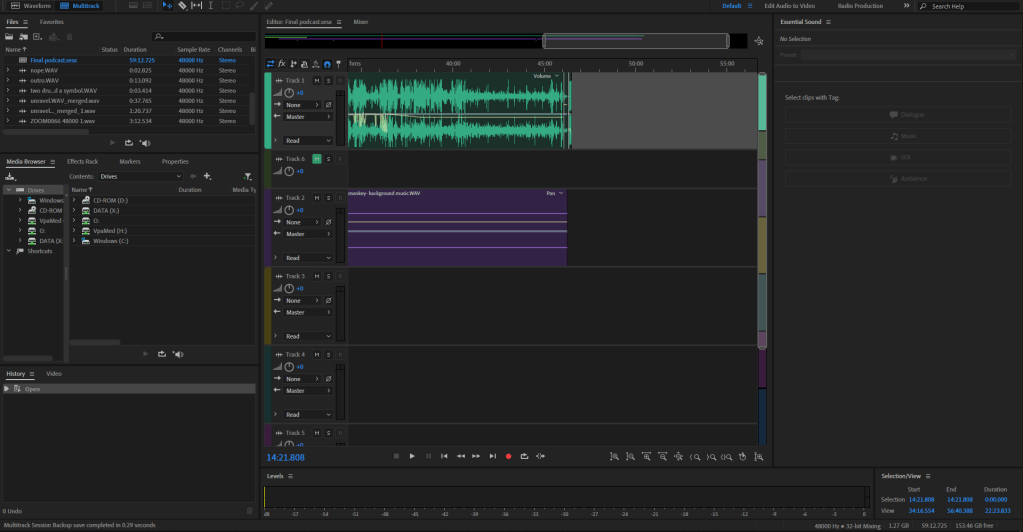The width and height of the screenshot is (1023, 532).
Task: Click the Zoom Out Full icon
Action: pos(679,456)
